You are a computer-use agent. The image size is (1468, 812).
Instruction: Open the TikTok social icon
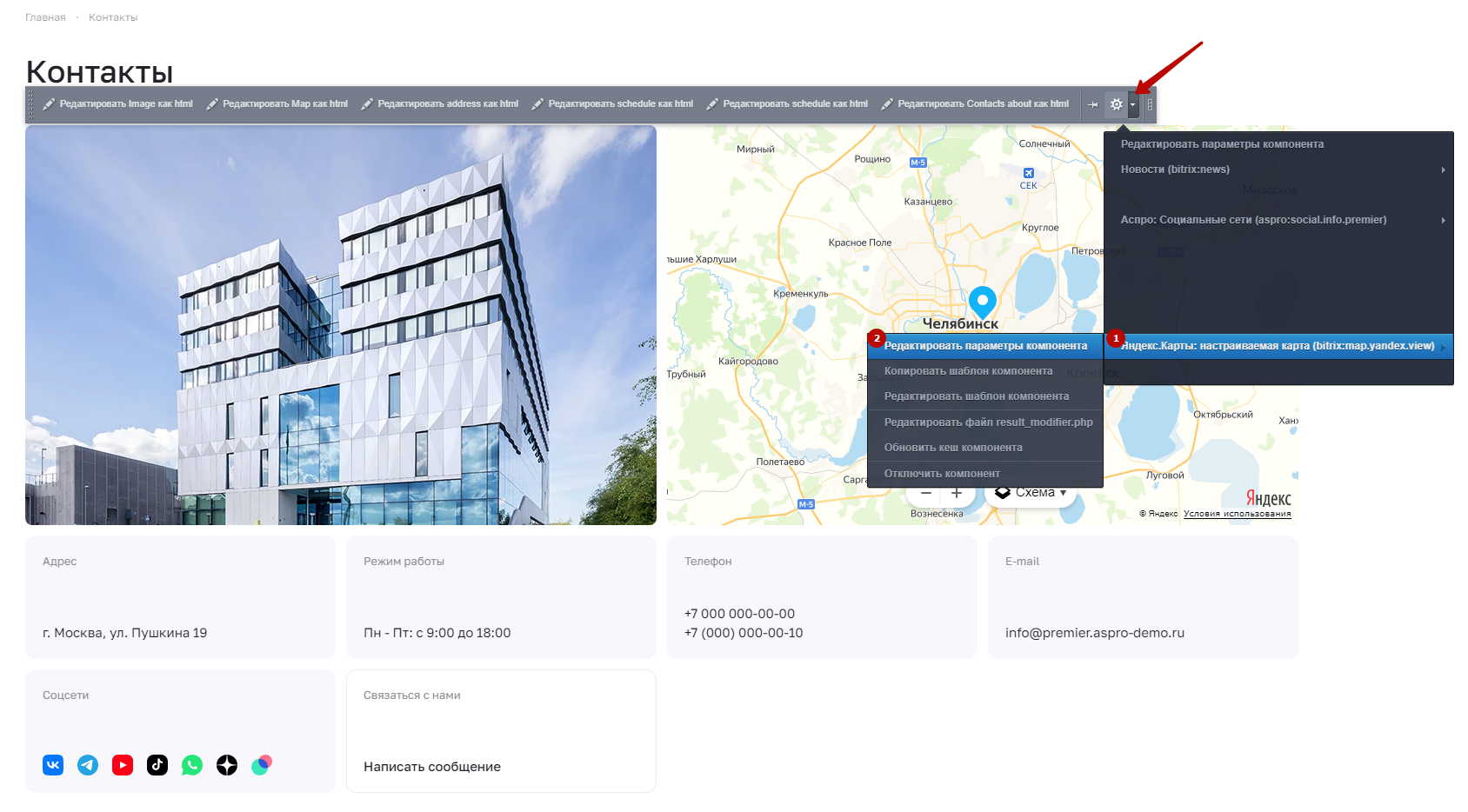[157, 765]
